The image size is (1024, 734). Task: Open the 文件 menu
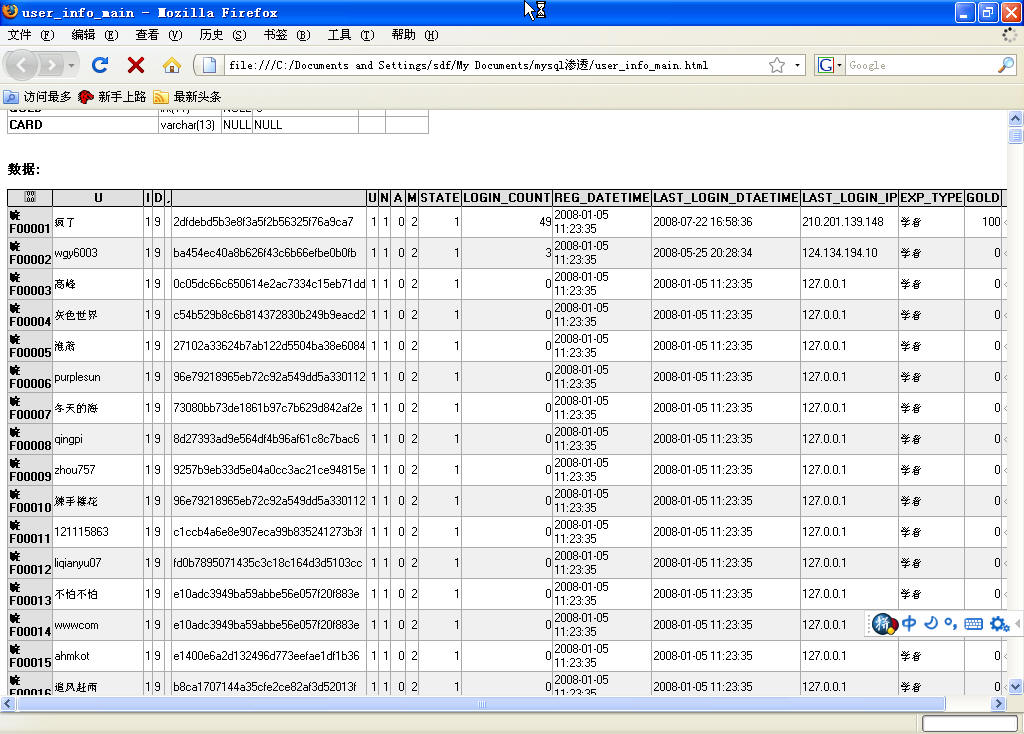(30, 35)
